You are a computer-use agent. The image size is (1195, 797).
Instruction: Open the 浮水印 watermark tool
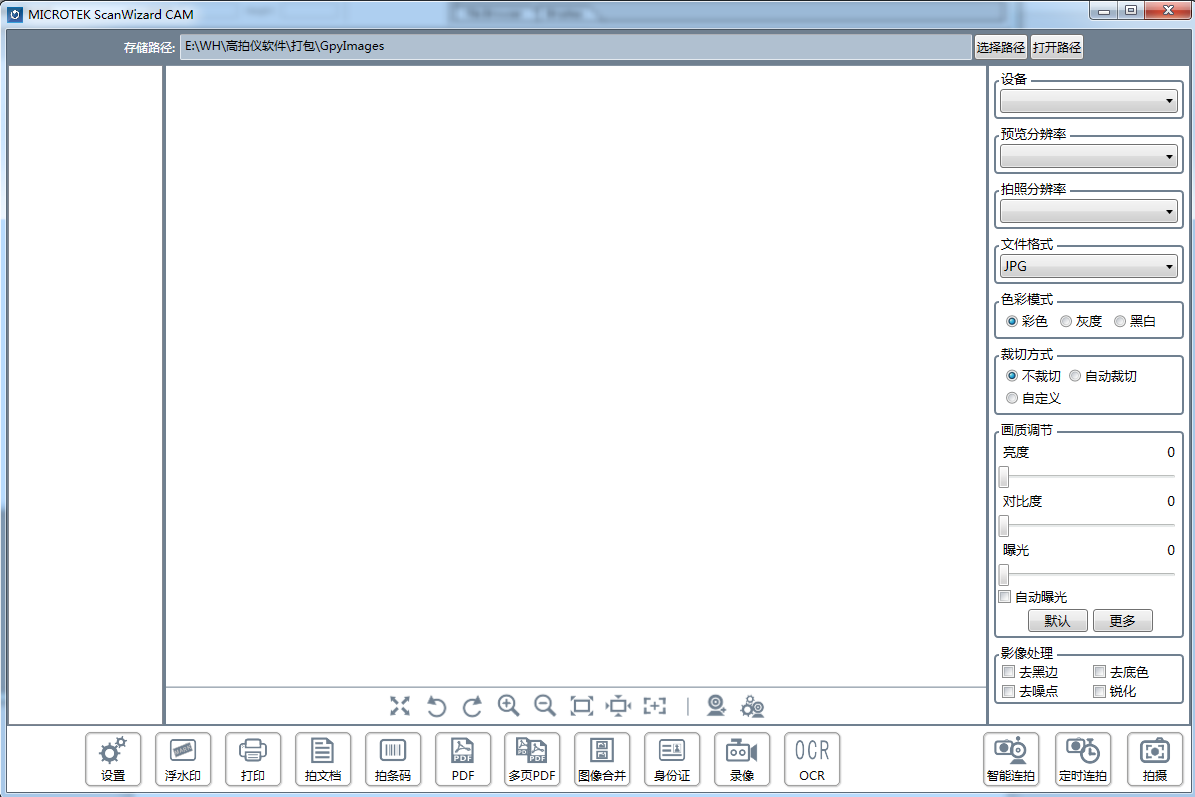pyautogui.click(x=183, y=759)
